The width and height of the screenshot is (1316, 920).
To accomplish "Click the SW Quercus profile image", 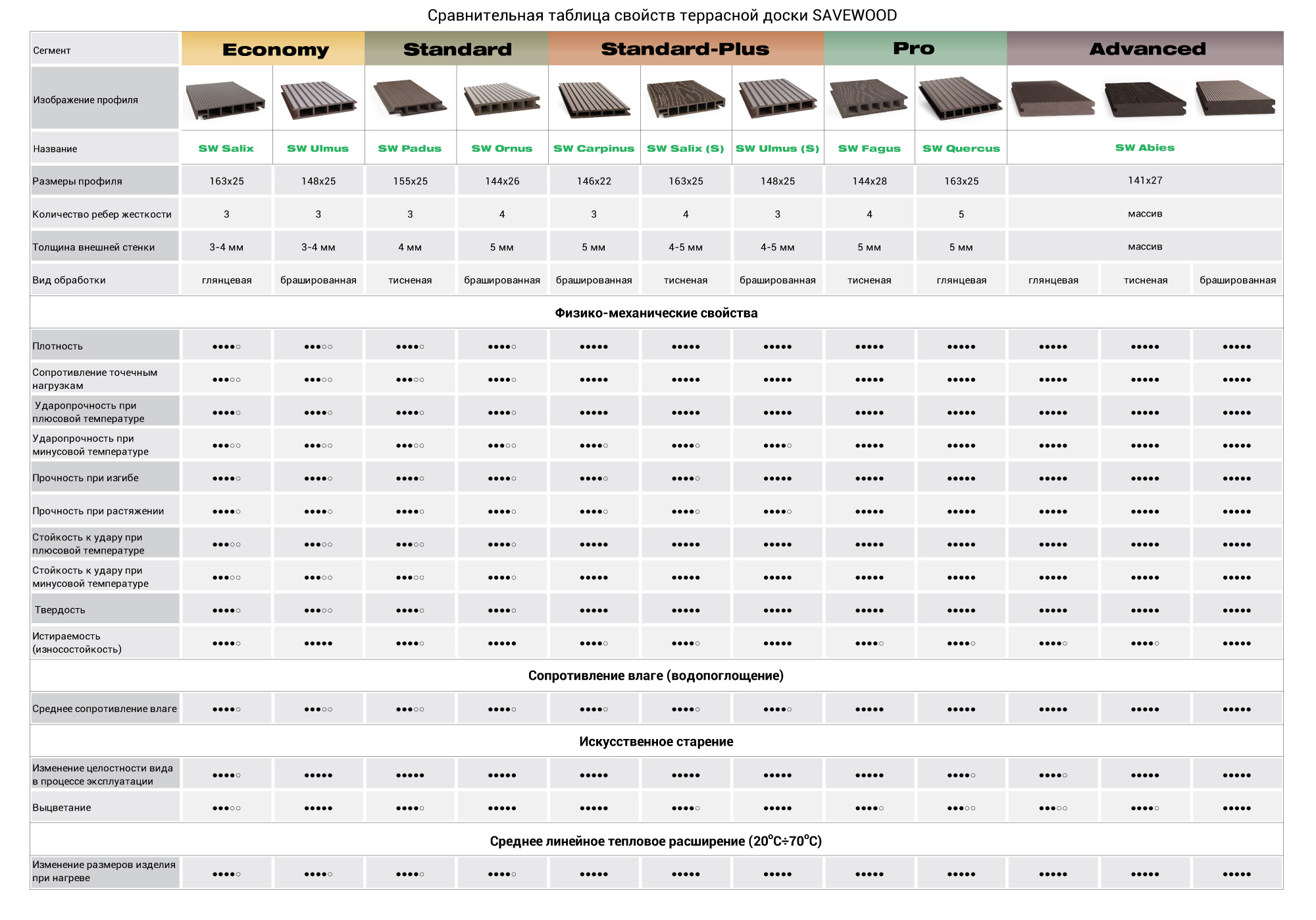I will [x=961, y=99].
